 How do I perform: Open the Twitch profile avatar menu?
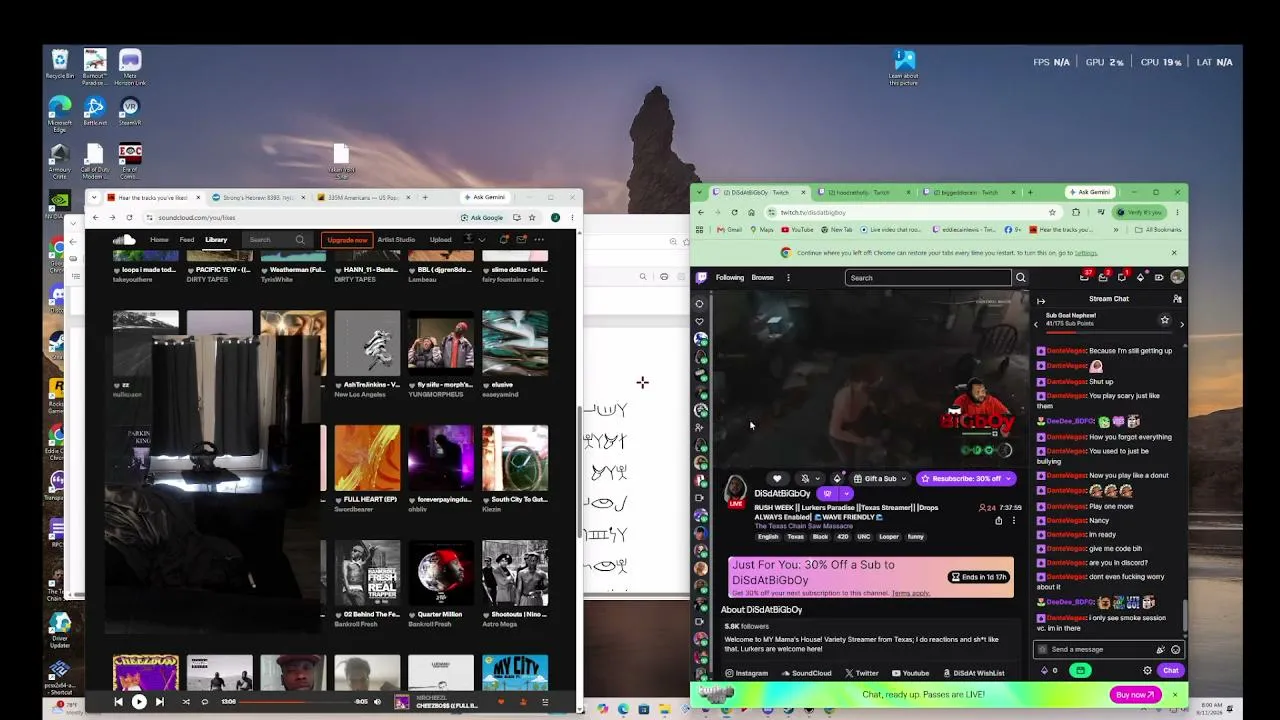pos(1177,277)
